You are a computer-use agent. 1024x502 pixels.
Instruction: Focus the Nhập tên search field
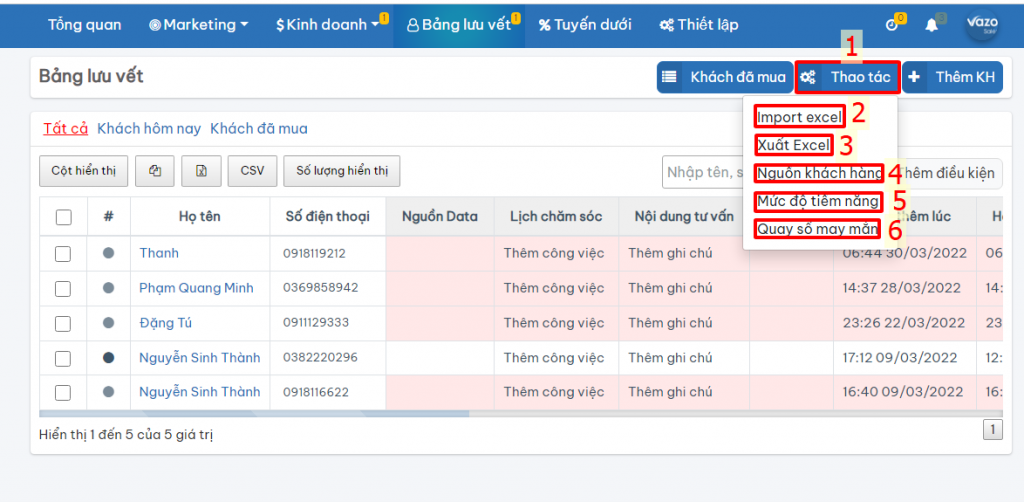click(x=703, y=173)
